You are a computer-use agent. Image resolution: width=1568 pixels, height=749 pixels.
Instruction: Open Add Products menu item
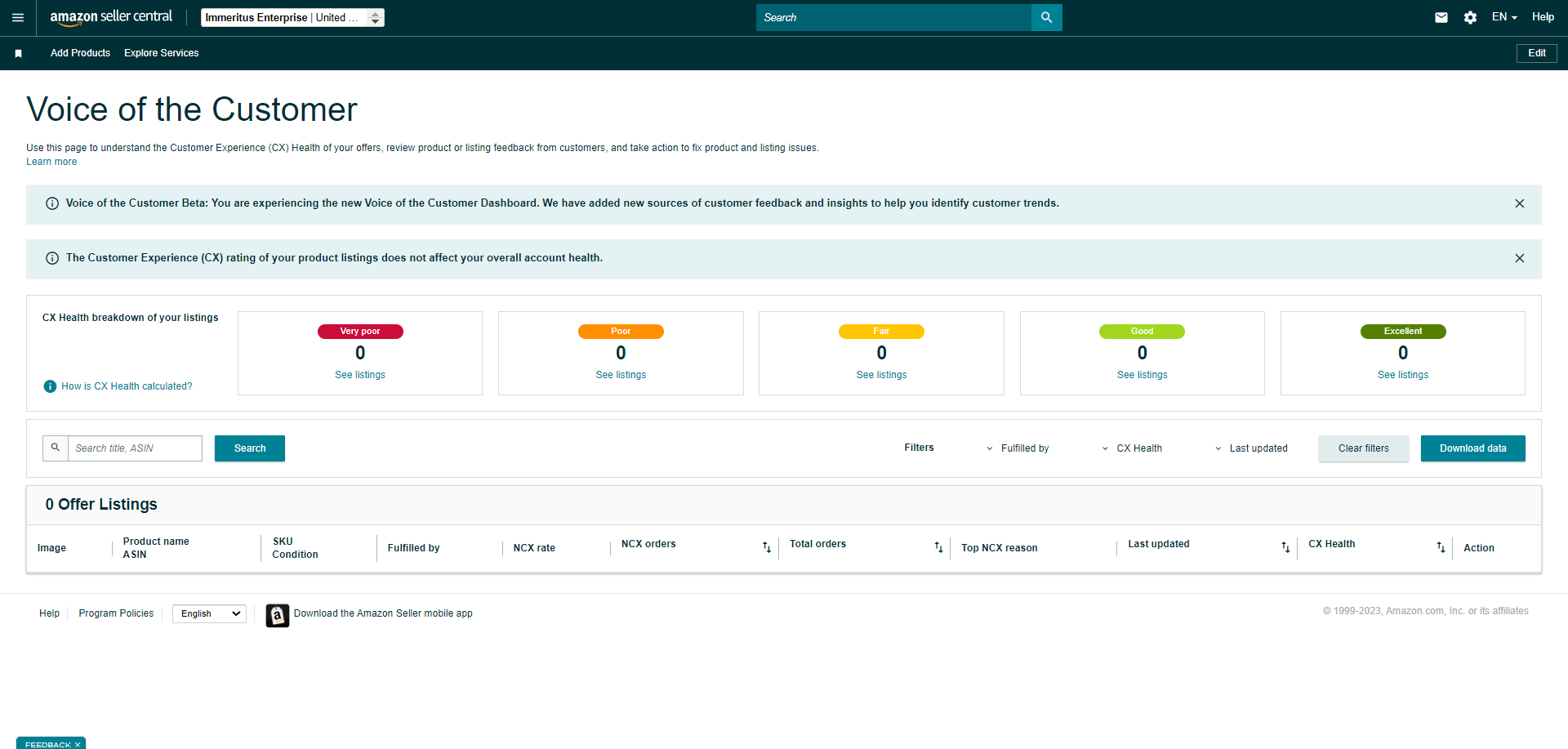coord(80,53)
